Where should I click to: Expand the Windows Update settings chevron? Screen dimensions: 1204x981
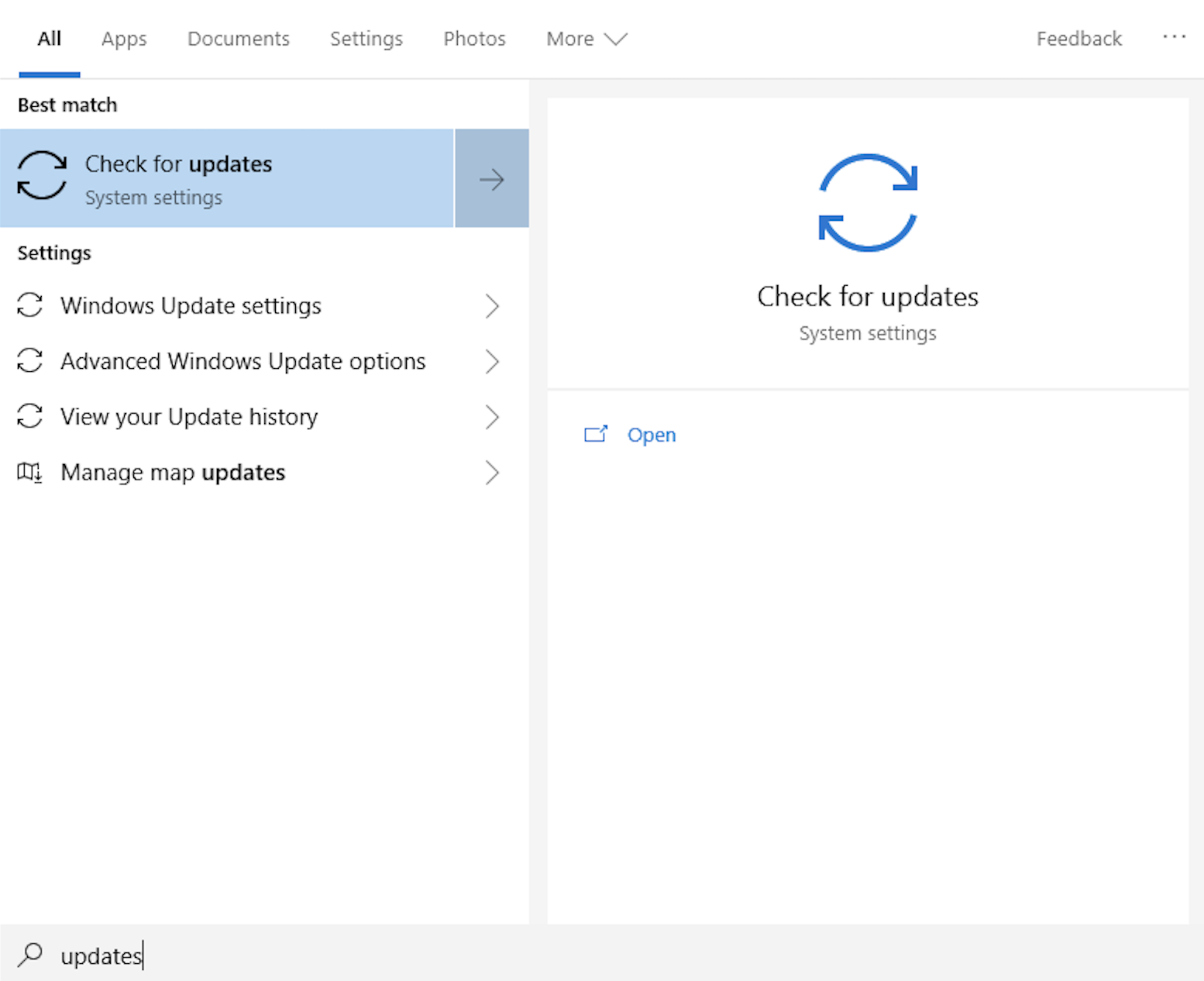click(492, 306)
